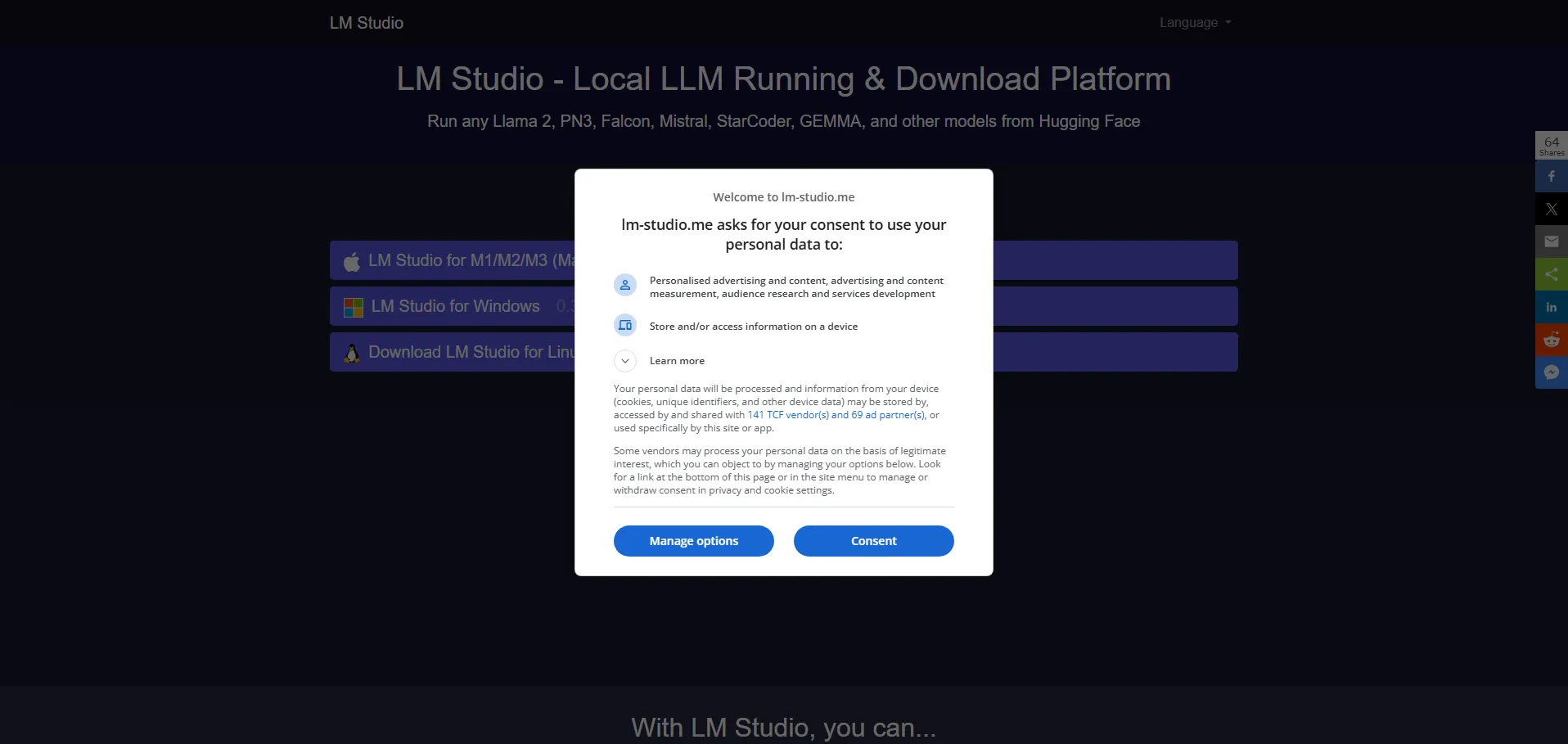Click the Manage options button
1568x744 pixels.
693,541
